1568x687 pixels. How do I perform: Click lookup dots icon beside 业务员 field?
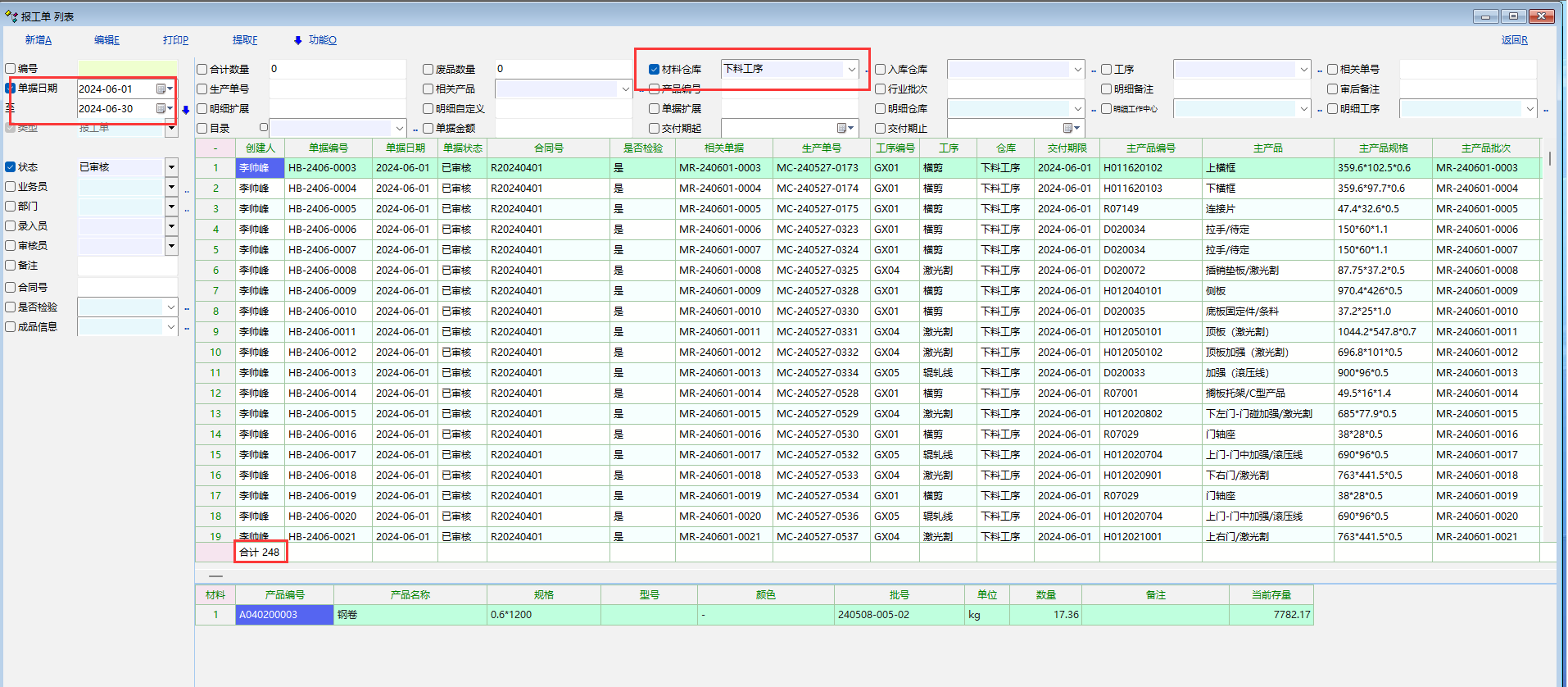point(187,191)
